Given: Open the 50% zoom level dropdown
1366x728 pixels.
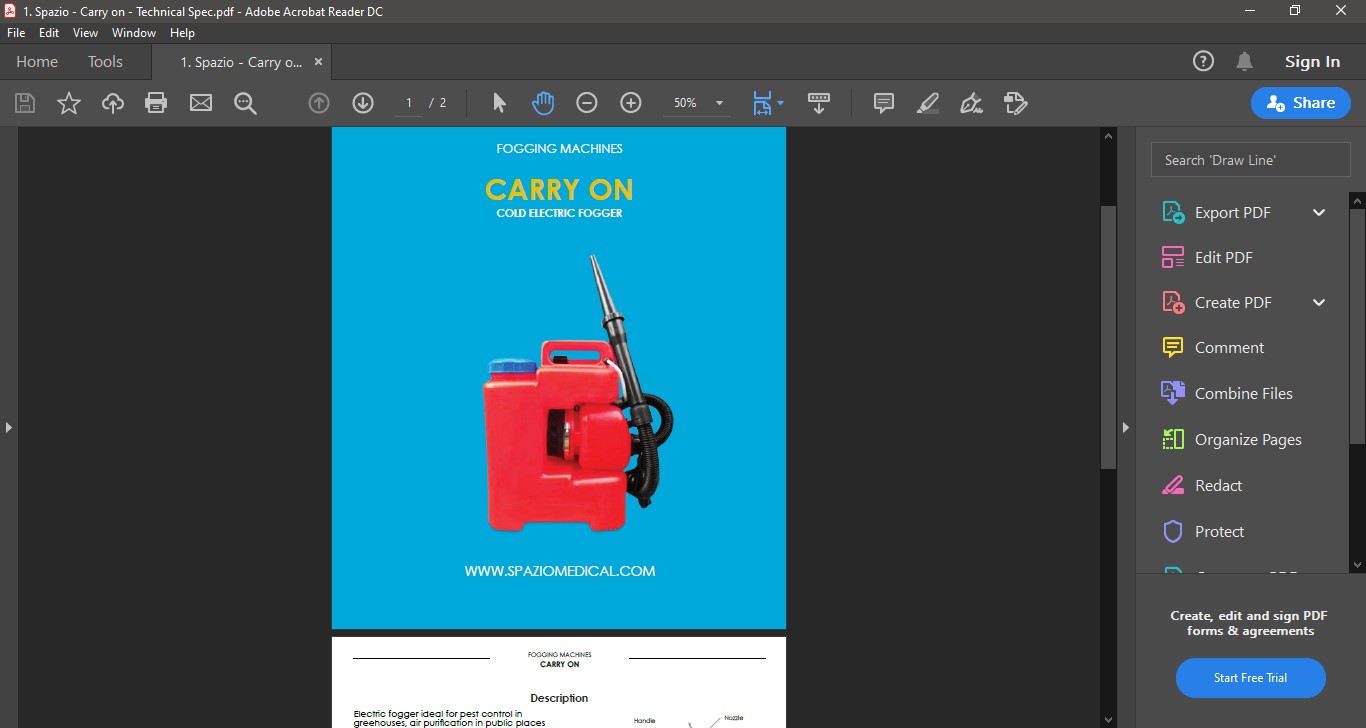Looking at the screenshot, I should tap(719, 103).
